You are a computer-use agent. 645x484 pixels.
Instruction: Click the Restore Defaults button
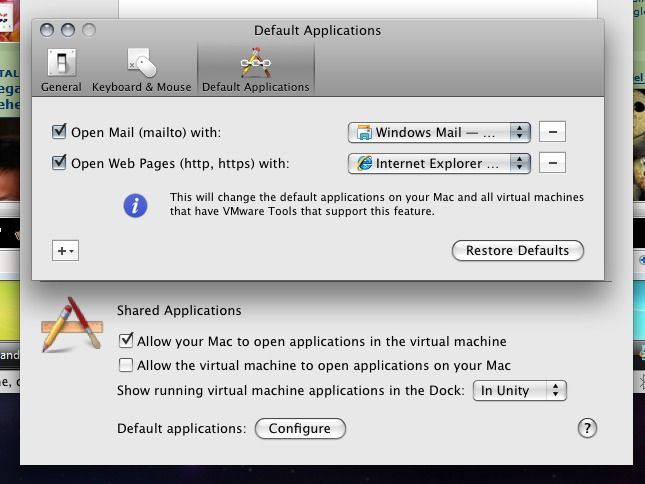[517, 250]
